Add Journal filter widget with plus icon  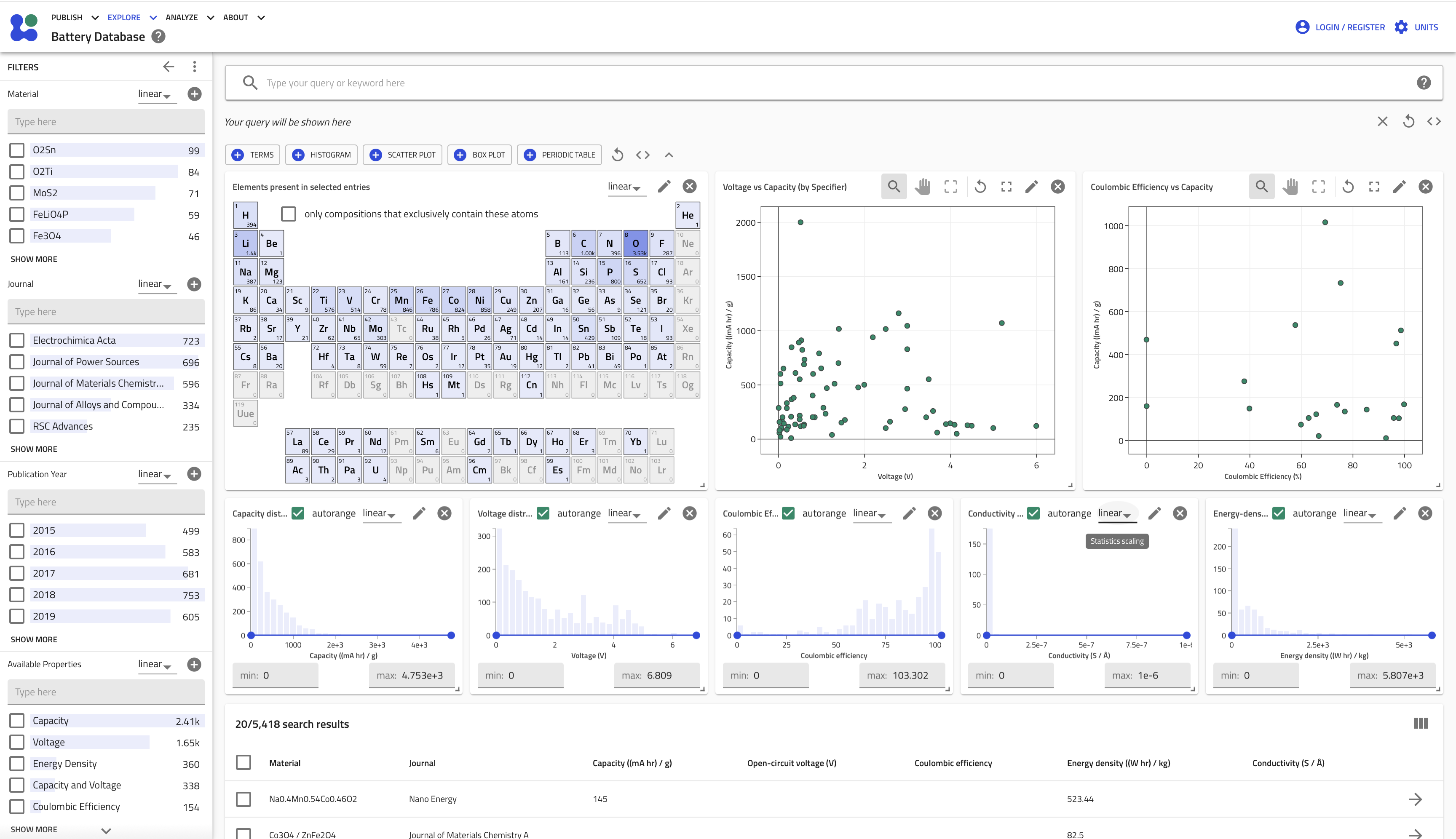point(194,284)
